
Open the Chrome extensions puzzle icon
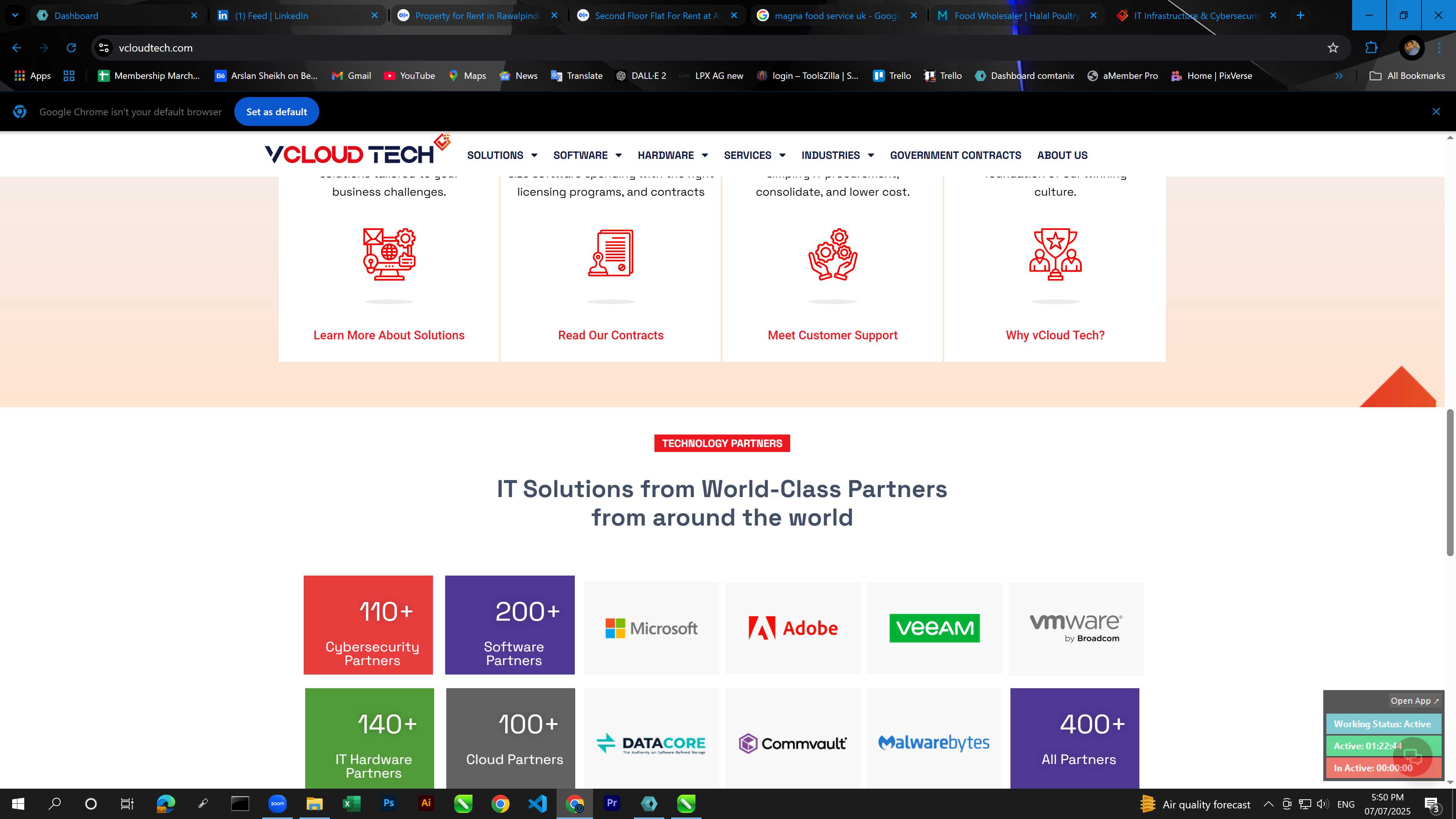pyautogui.click(x=1371, y=48)
